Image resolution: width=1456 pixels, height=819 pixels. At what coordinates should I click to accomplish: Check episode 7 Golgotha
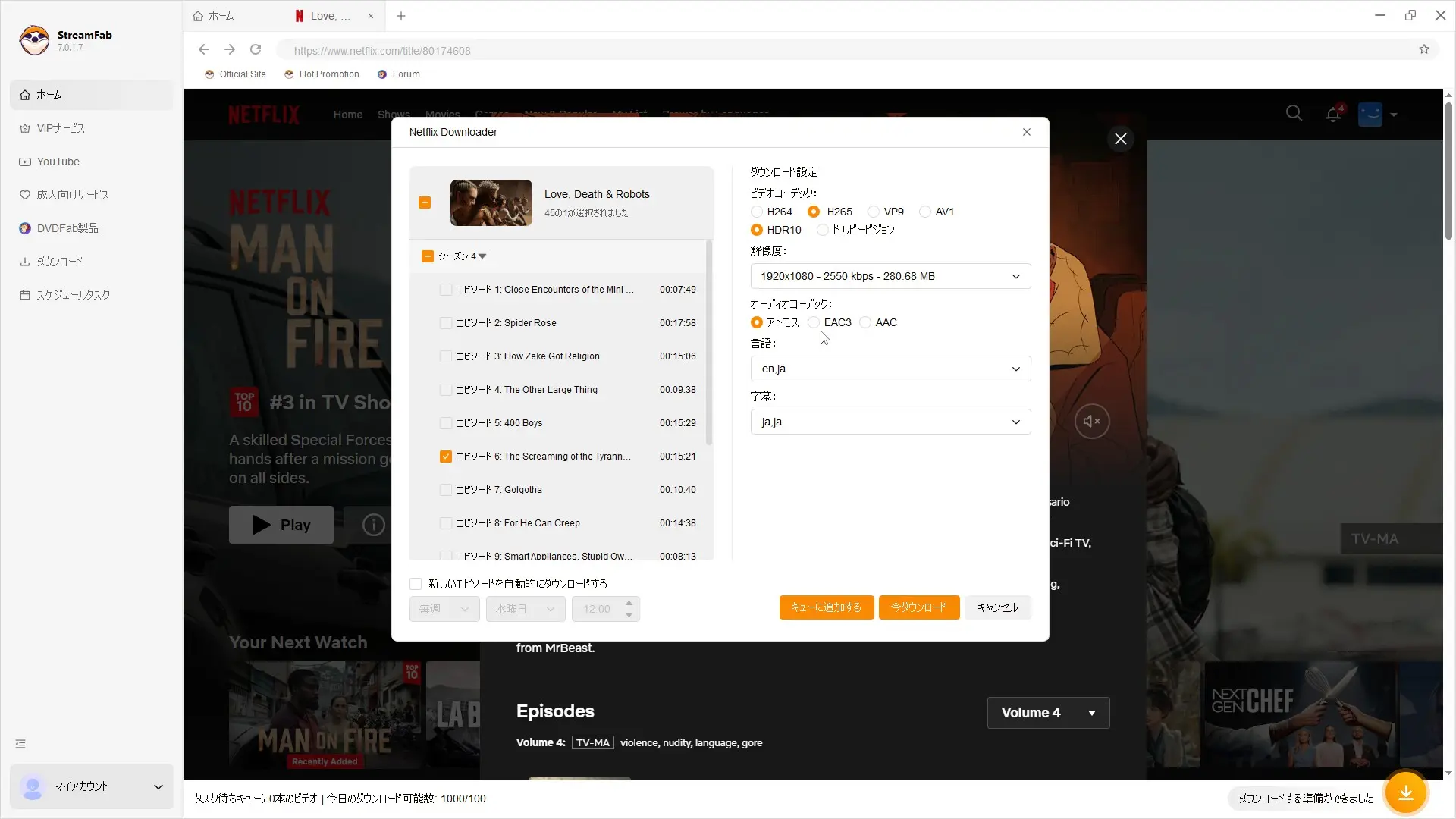click(446, 490)
